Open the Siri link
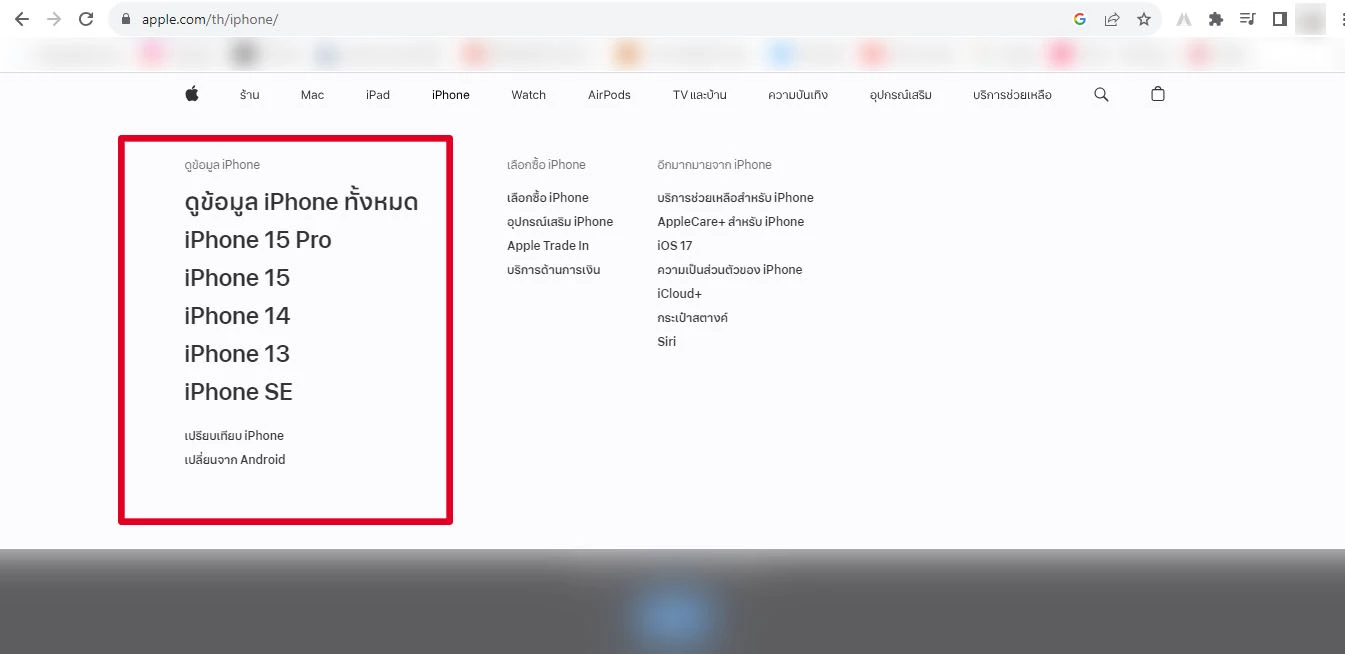 pyautogui.click(x=667, y=342)
